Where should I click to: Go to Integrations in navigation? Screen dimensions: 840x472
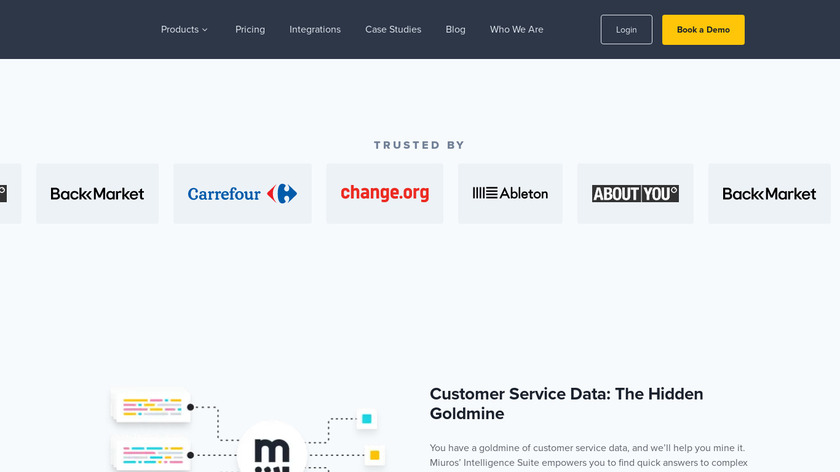click(x=315, y=30)
